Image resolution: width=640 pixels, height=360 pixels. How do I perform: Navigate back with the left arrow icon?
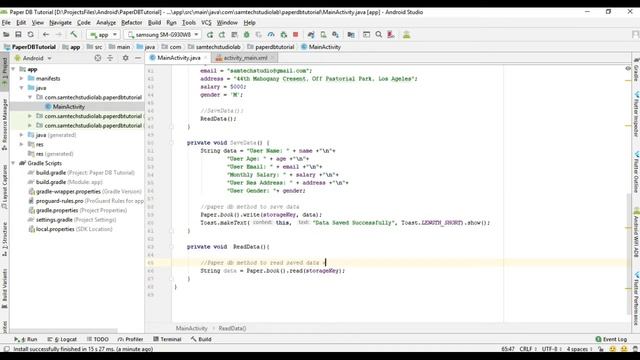[46, 35]
